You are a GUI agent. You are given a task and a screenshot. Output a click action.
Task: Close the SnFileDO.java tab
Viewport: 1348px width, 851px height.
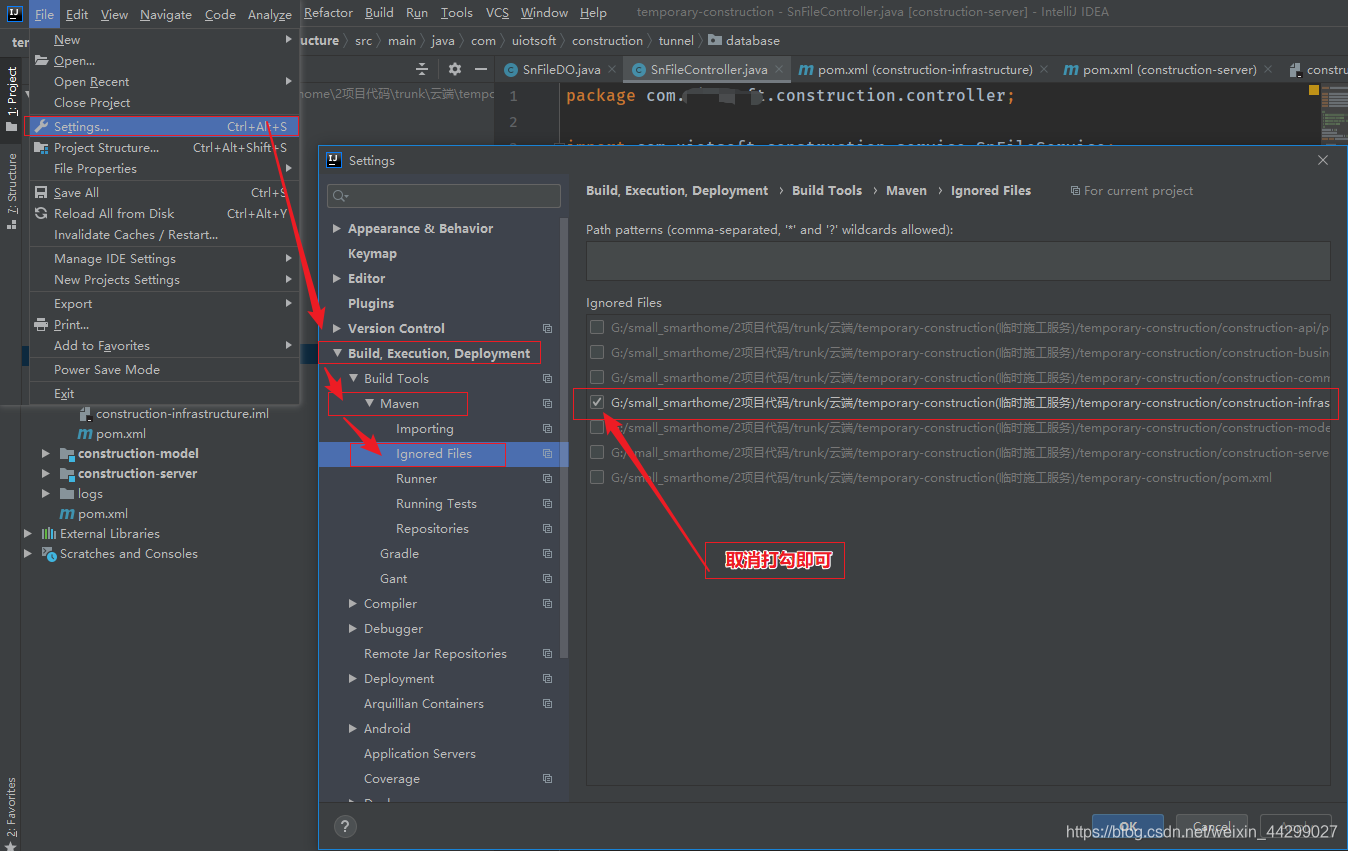coord(611,70)
